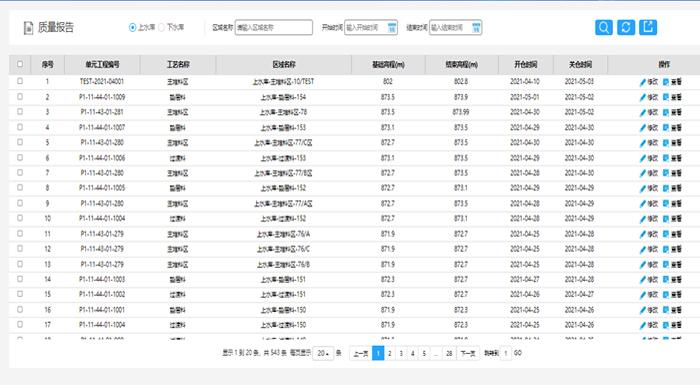Check the checkbox for row 5
Screen dimensions: 700x385
click(x=20, y=142)
